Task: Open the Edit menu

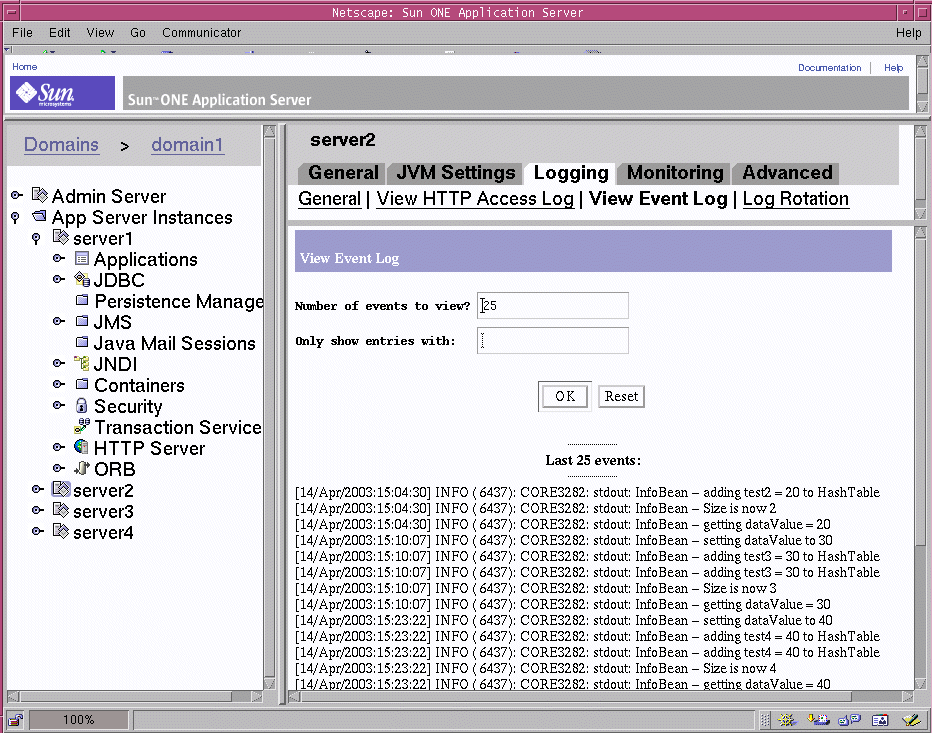Action: click(x=59, y=33)
